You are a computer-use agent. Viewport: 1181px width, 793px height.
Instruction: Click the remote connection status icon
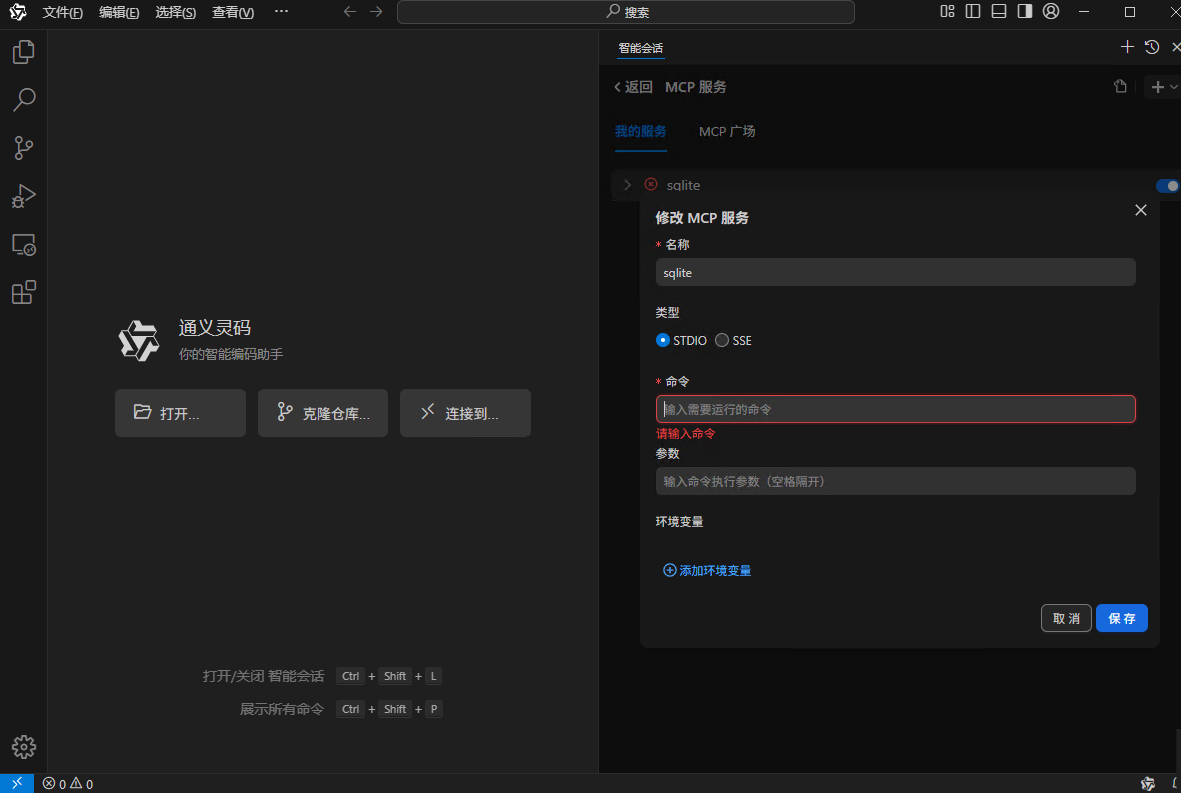coord(17,783)
